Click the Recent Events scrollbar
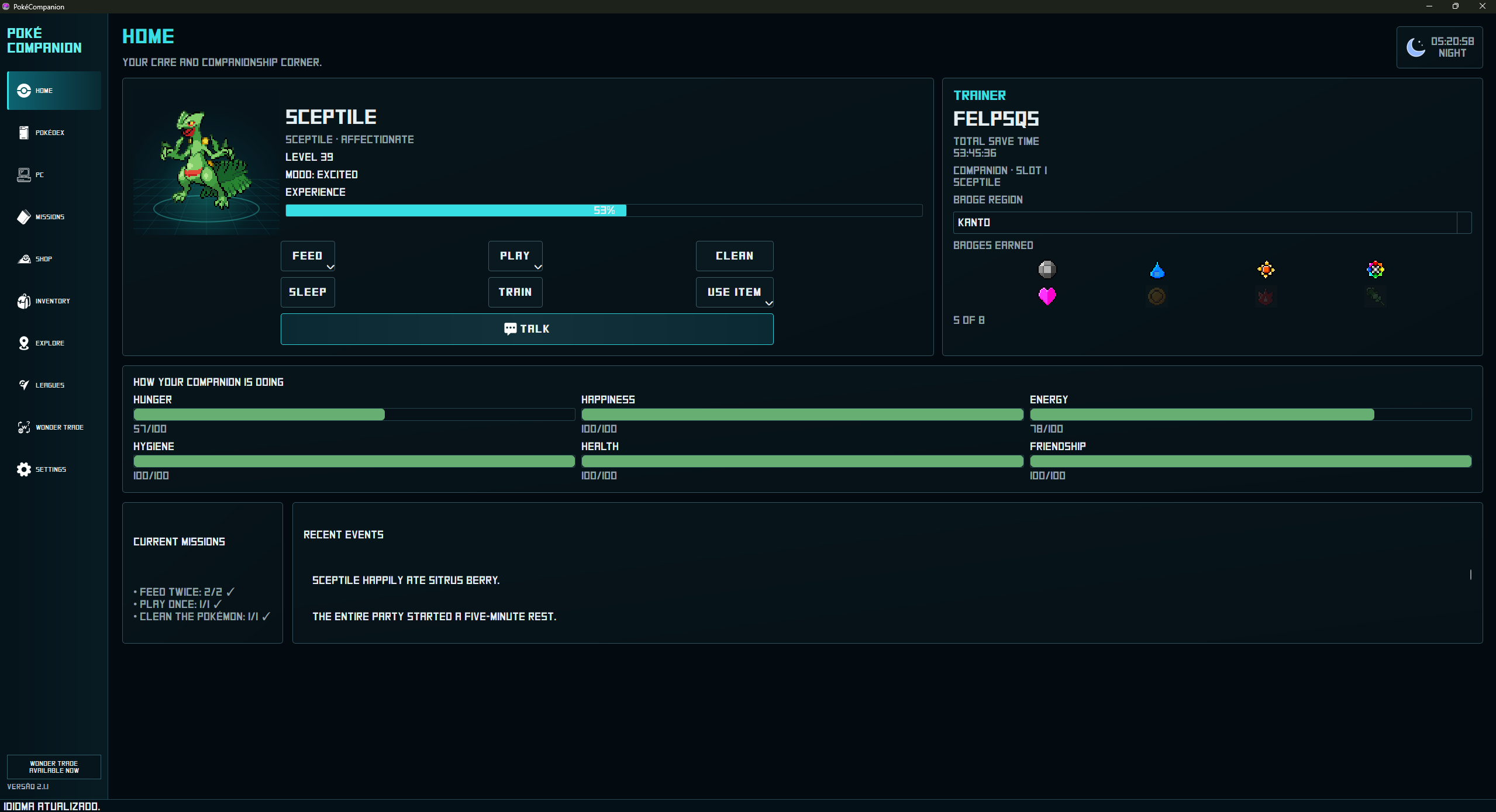Screen dimensions: 1496x812 pyautogui.click(x=1470, y=575)
